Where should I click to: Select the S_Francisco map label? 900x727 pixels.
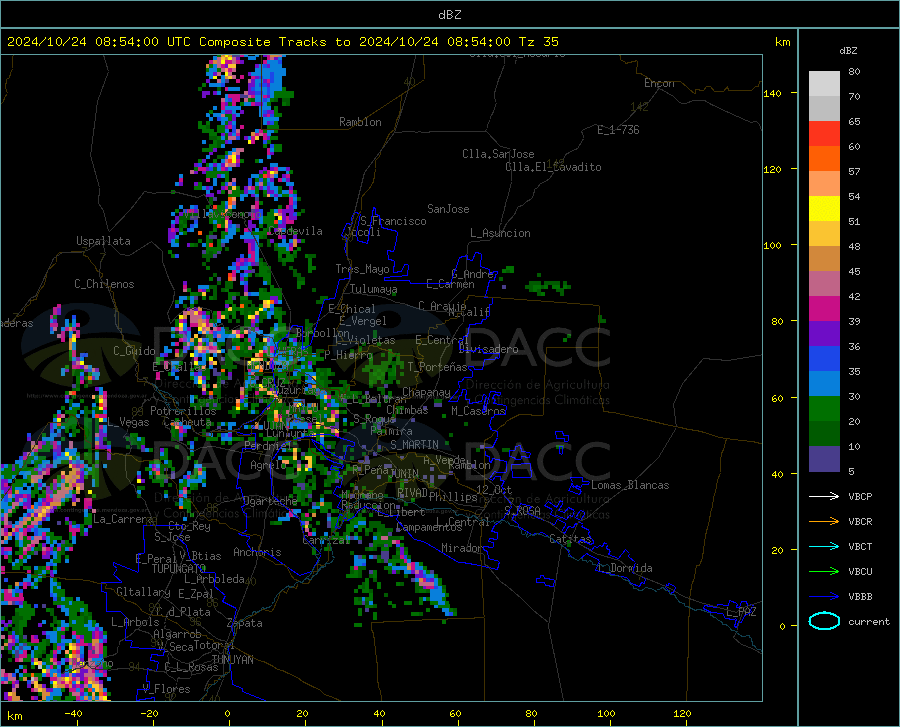393,221
